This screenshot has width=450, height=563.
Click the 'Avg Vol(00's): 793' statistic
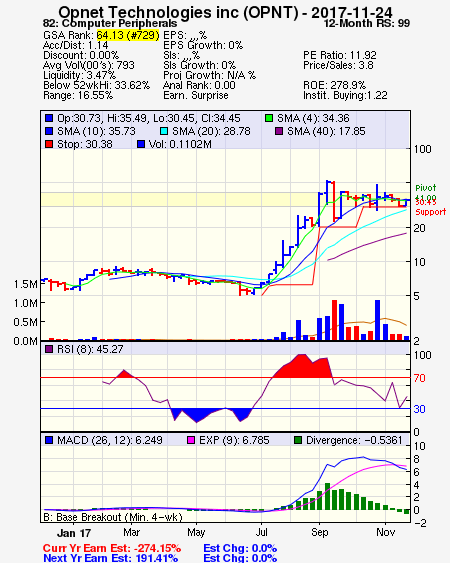click(x=89, y=65)
